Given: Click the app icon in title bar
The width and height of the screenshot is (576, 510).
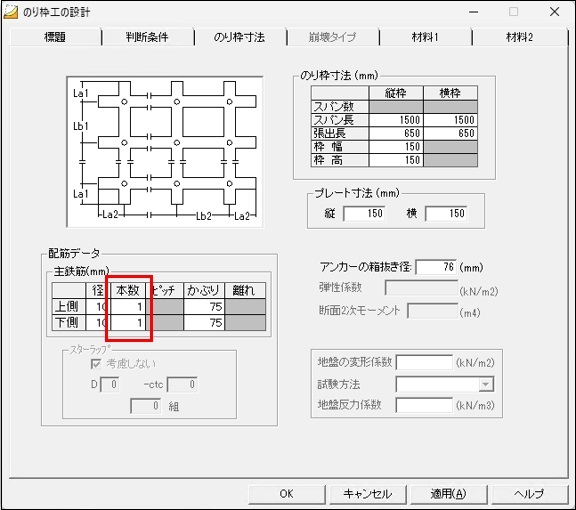Looking at the screenshot, I should coord(10,12).
